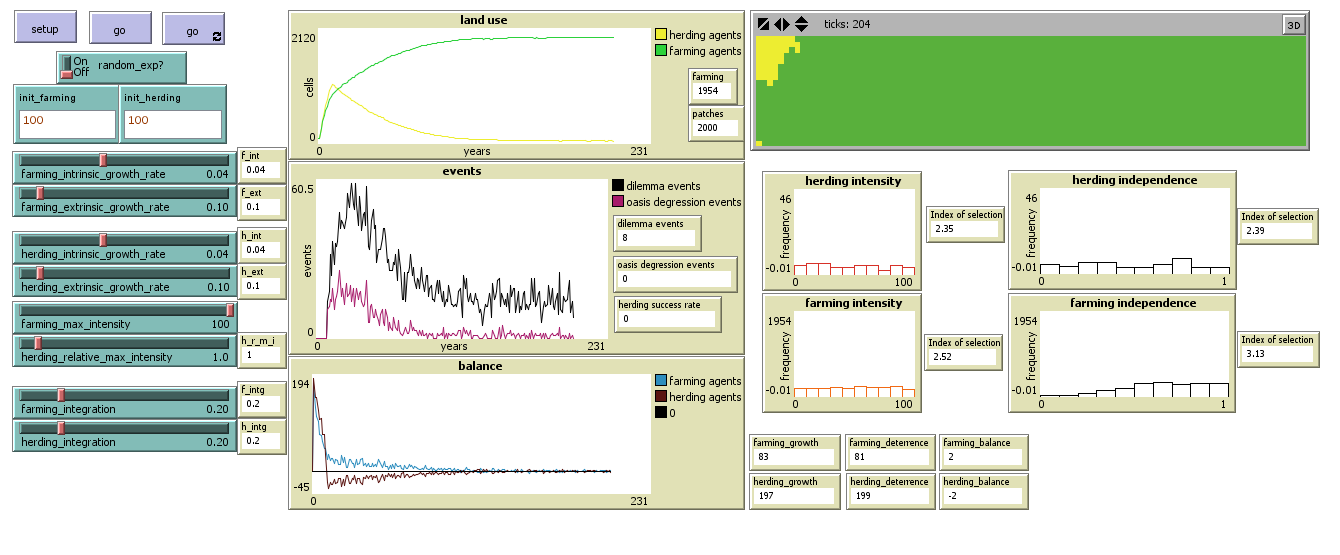Click the magenta oasis degression legend swatch
Viewport: 1340px width, 555px height.
click(618, 202)
